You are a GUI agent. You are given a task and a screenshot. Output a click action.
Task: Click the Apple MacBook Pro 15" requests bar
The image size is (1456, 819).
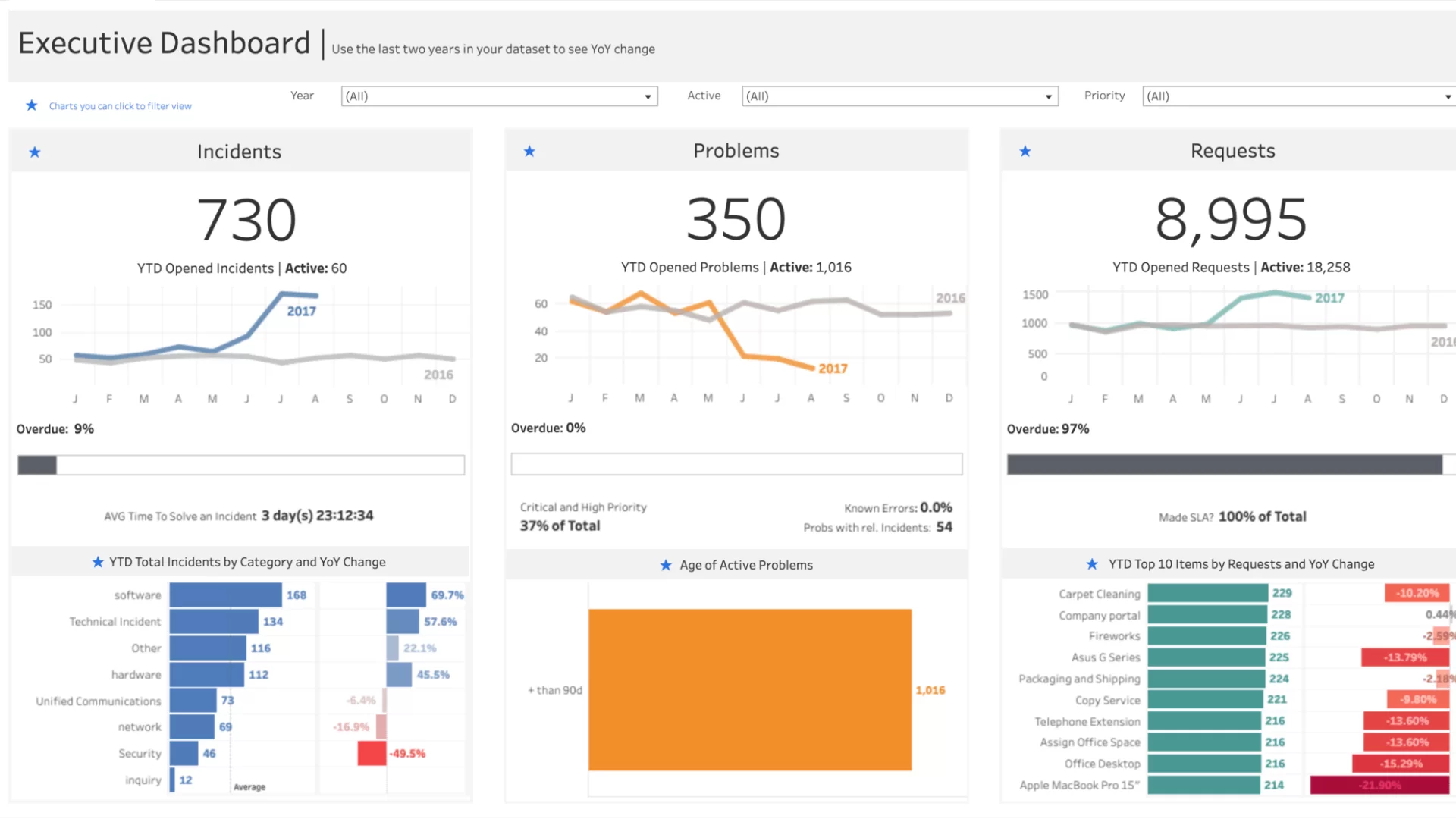pos(1203,785)
